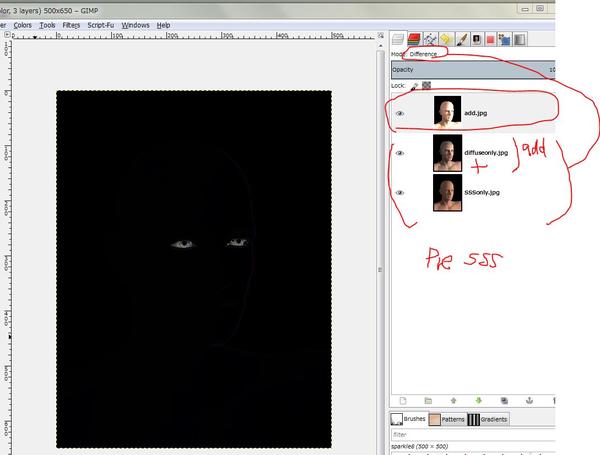
Task: Toggle the lock pixels brush icon
Action: [x=414, y=86]
